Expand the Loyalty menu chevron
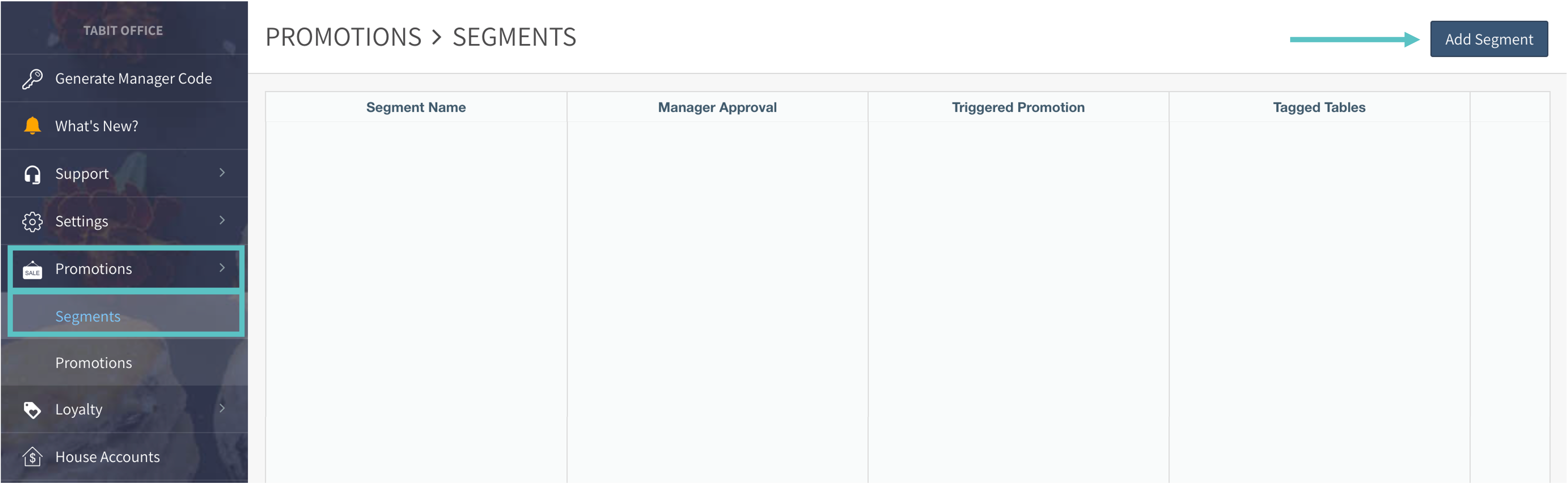This screenshot has width=1568, height=483. [x=222, y=408]
